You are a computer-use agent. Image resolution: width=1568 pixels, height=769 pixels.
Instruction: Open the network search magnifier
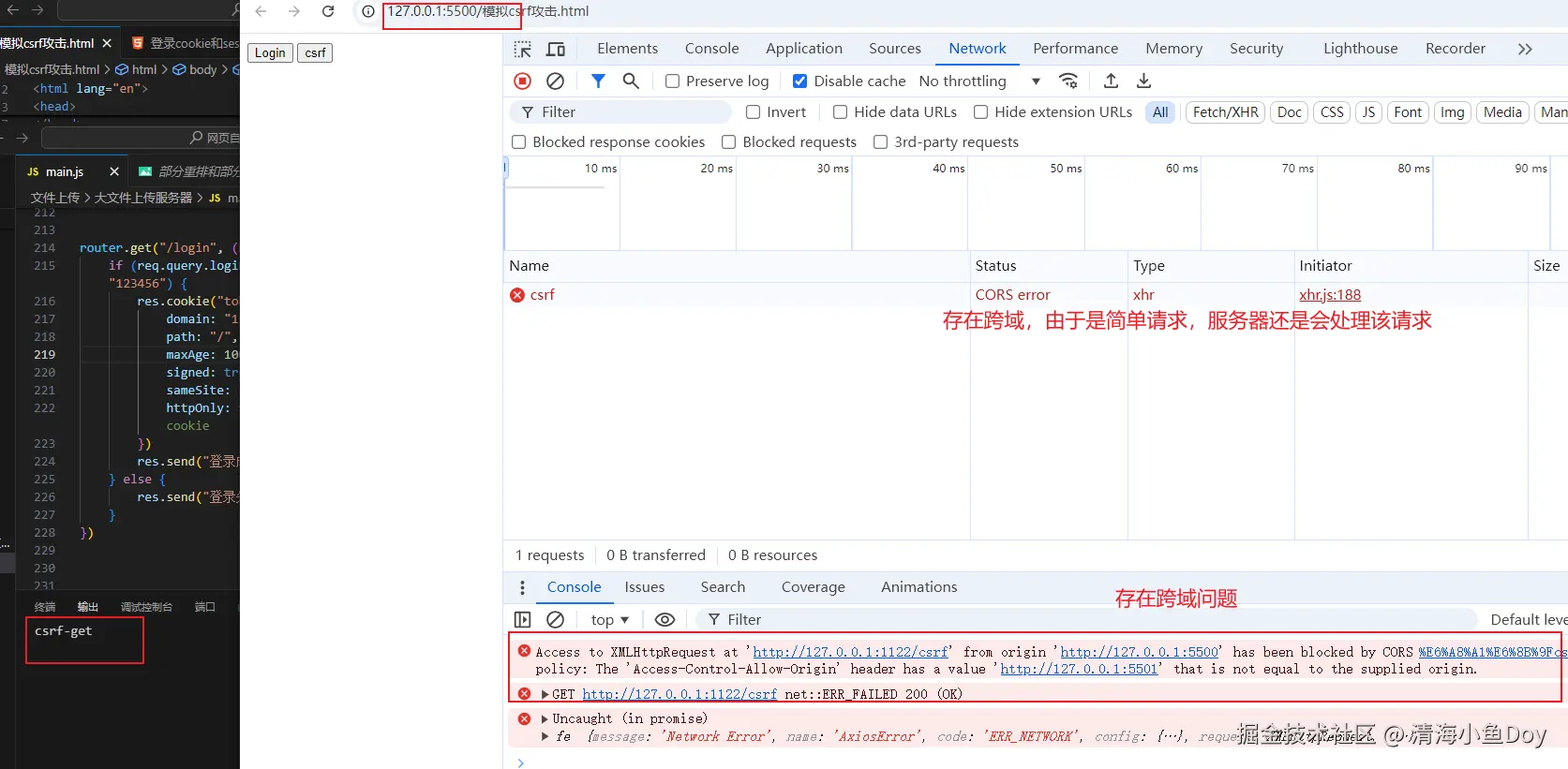pos(631,81)
